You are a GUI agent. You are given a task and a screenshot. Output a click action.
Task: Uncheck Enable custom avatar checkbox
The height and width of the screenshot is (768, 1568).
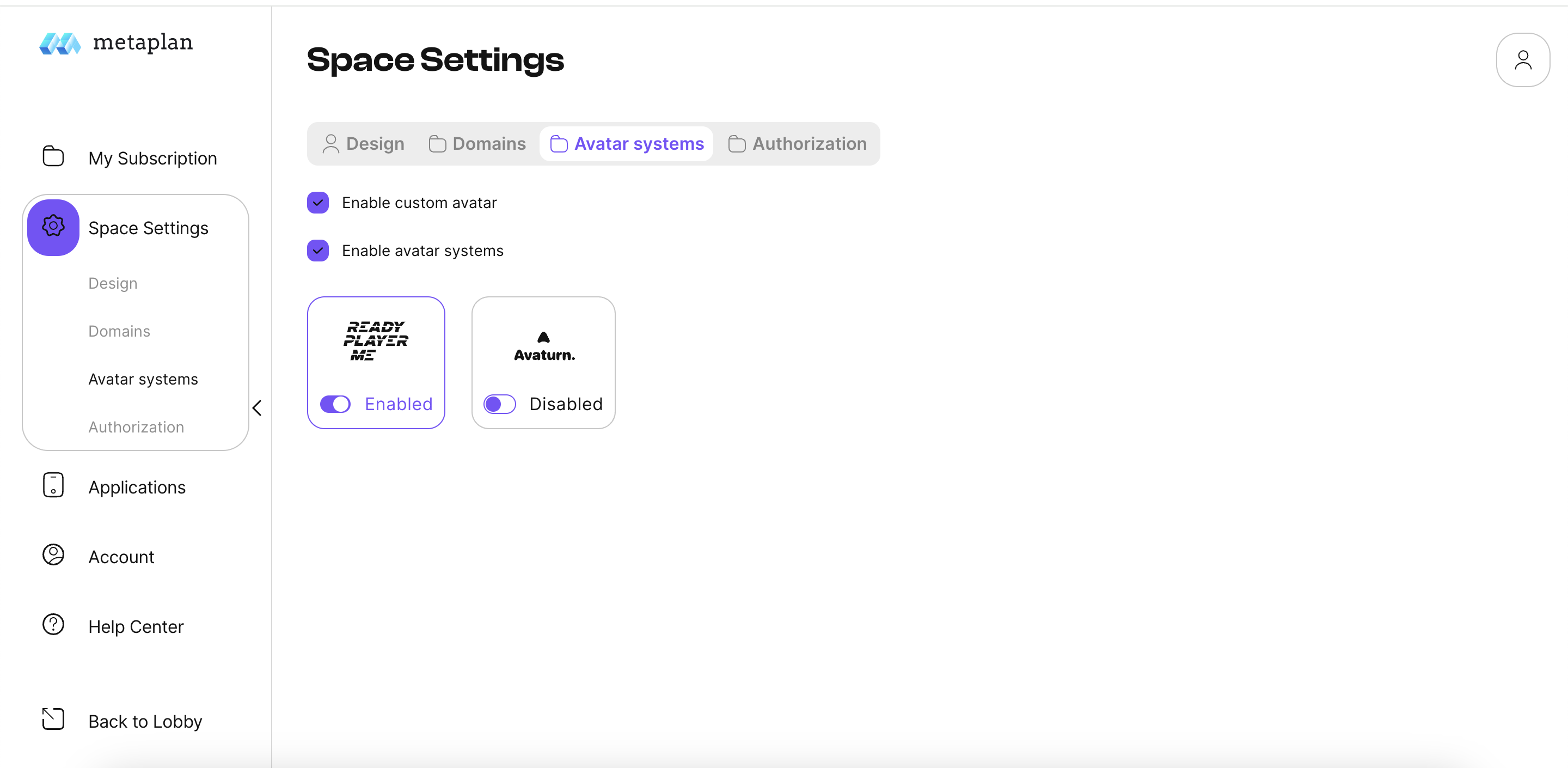(318, 203)
